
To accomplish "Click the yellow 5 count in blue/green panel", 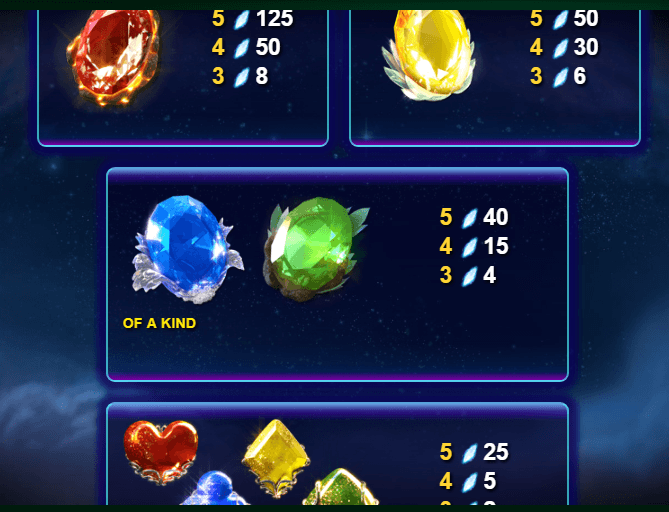I will (446, 217).
